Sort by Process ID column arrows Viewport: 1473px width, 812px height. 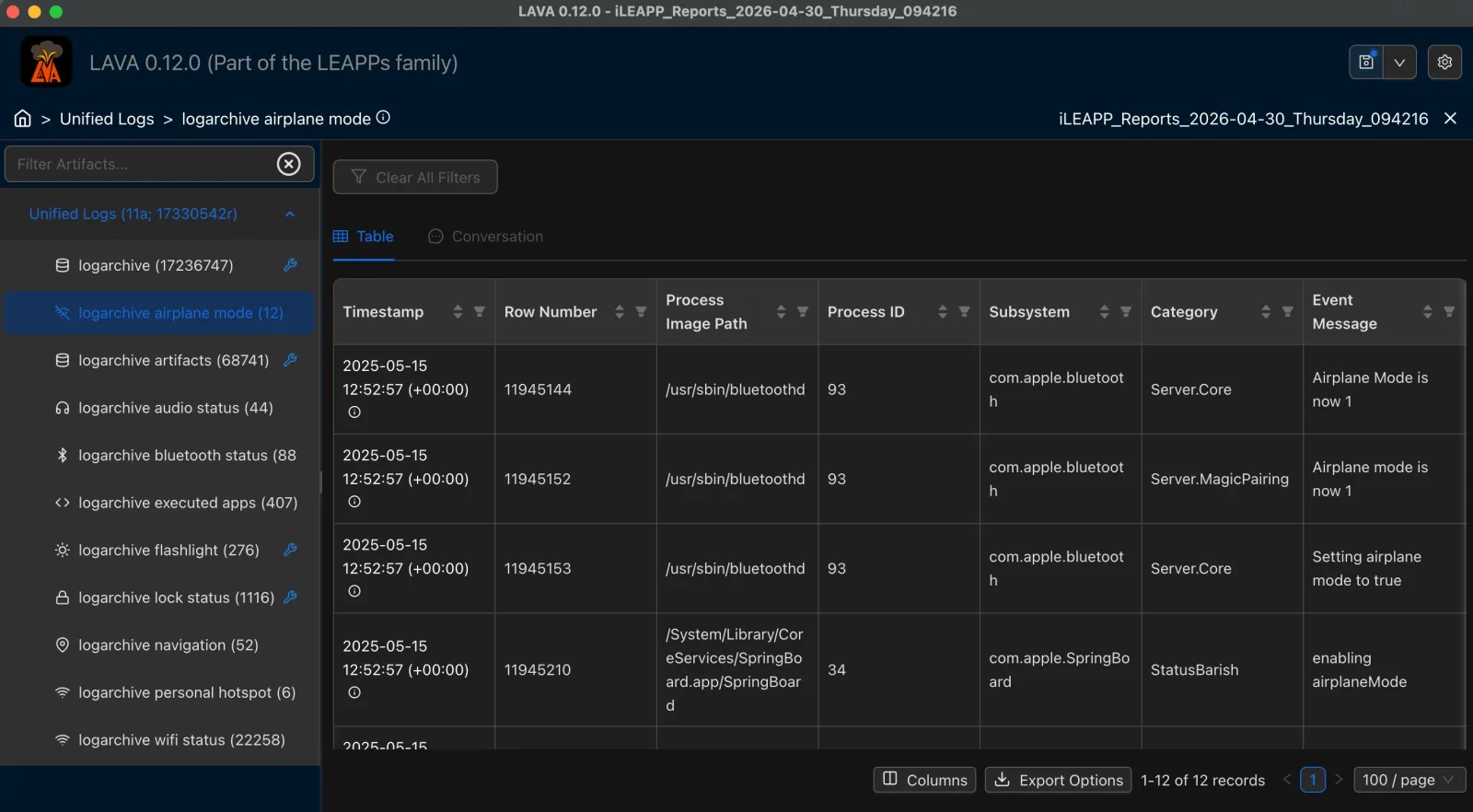coord(943,312)
